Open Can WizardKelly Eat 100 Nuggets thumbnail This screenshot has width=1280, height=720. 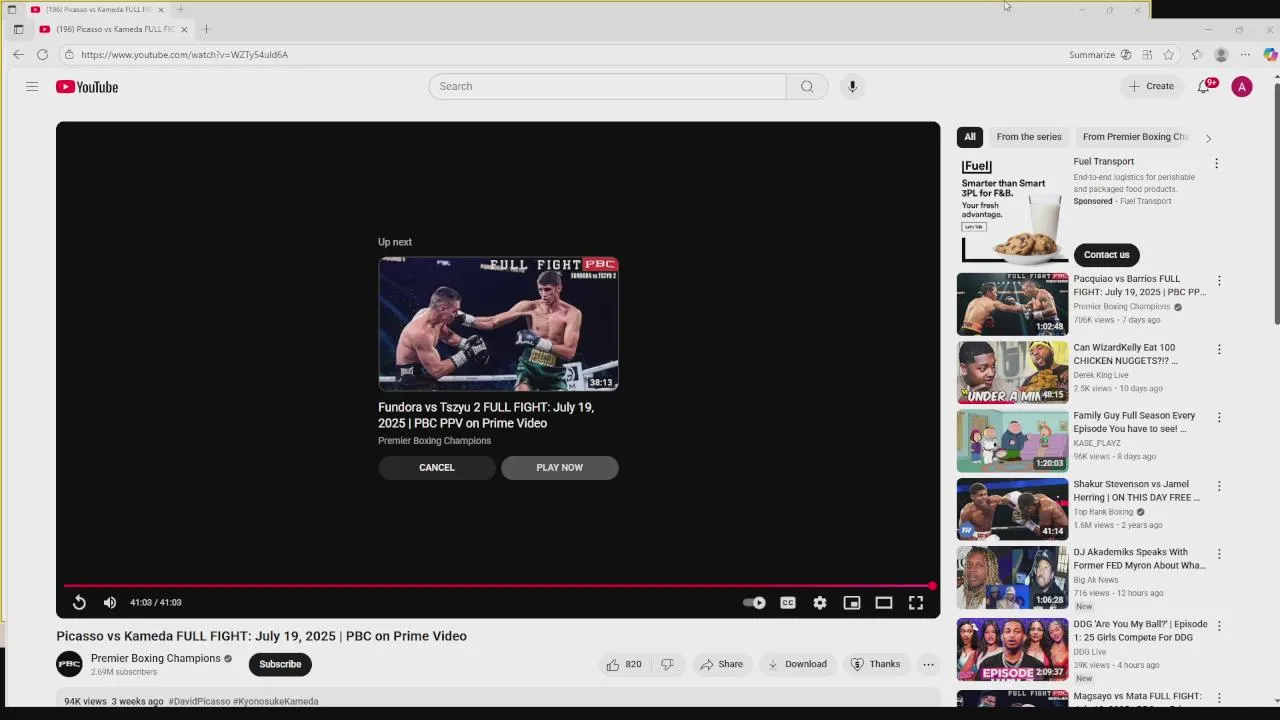tap(1012, 372)
